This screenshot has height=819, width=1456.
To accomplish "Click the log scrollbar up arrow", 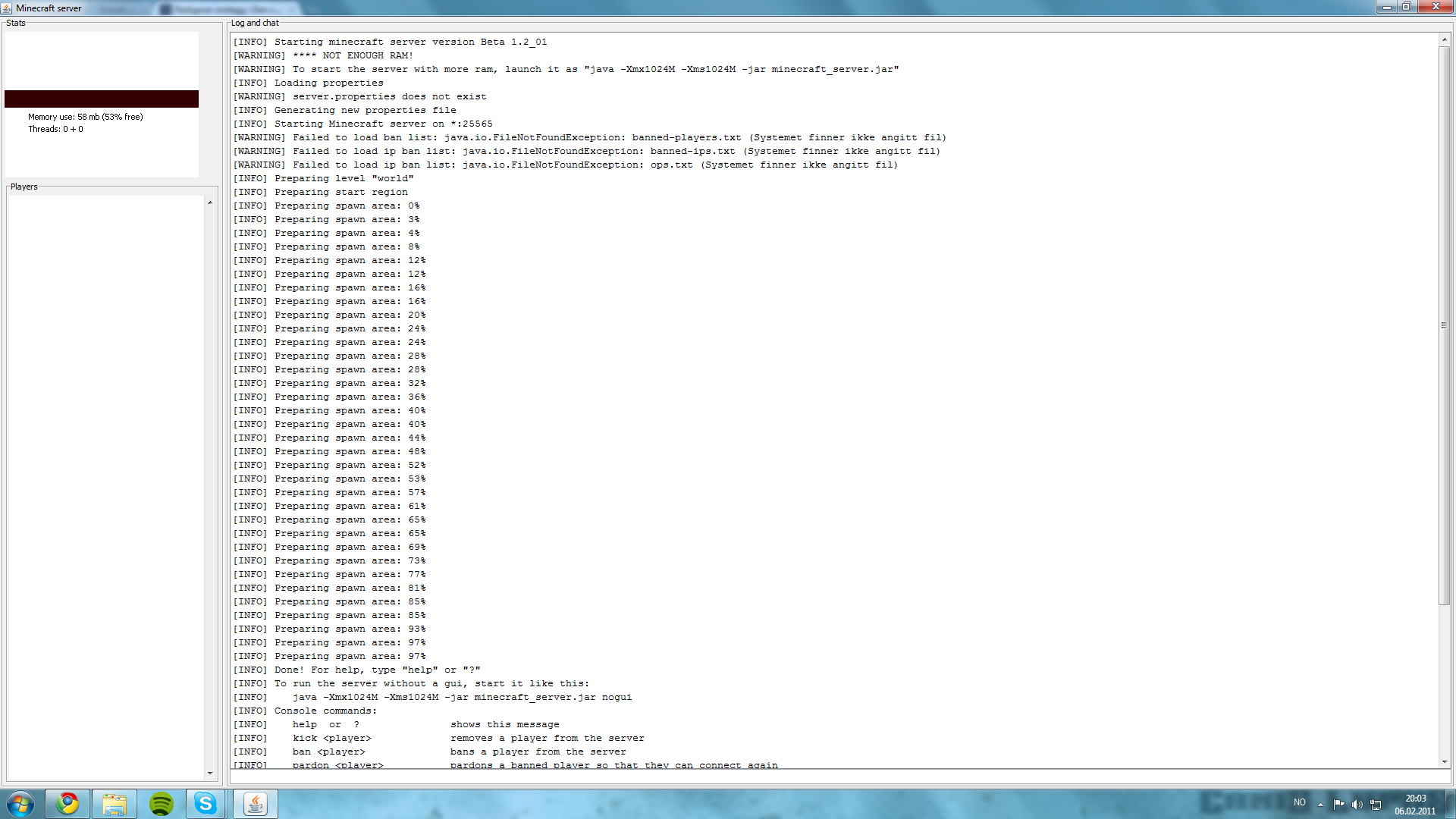I will tap(1444, 39).
